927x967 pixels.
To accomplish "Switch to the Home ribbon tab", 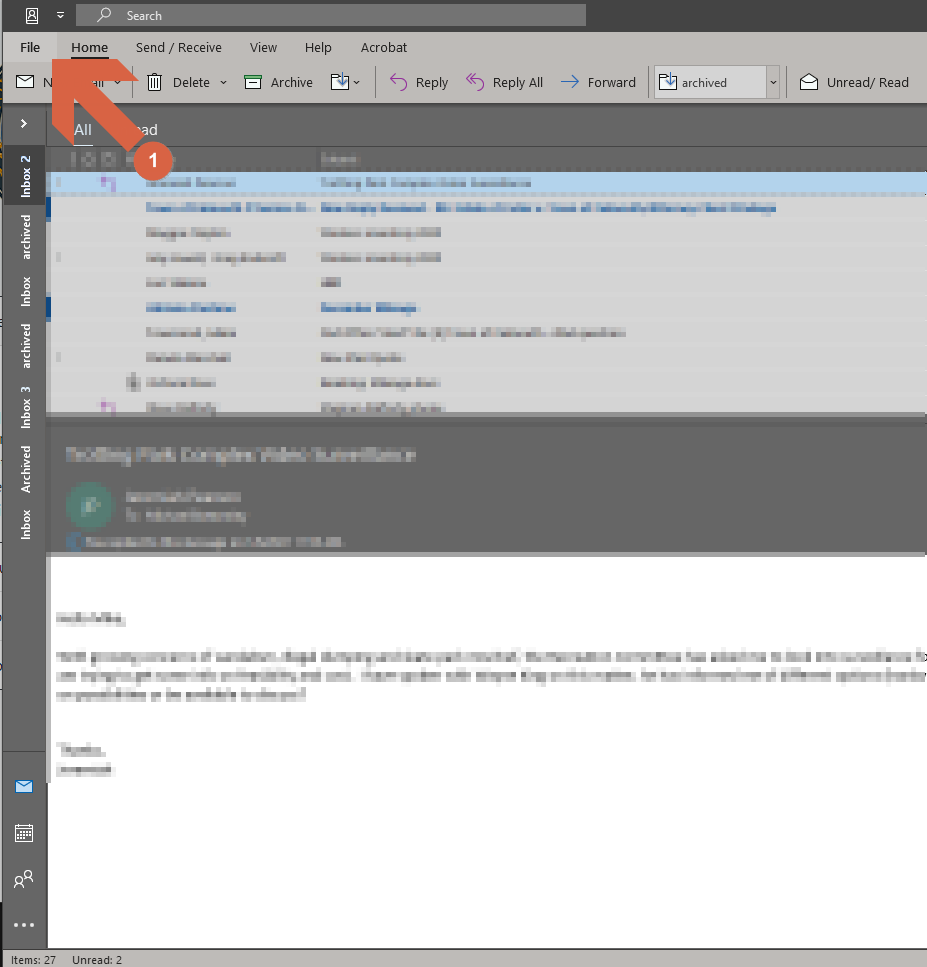I will [89, 47].
